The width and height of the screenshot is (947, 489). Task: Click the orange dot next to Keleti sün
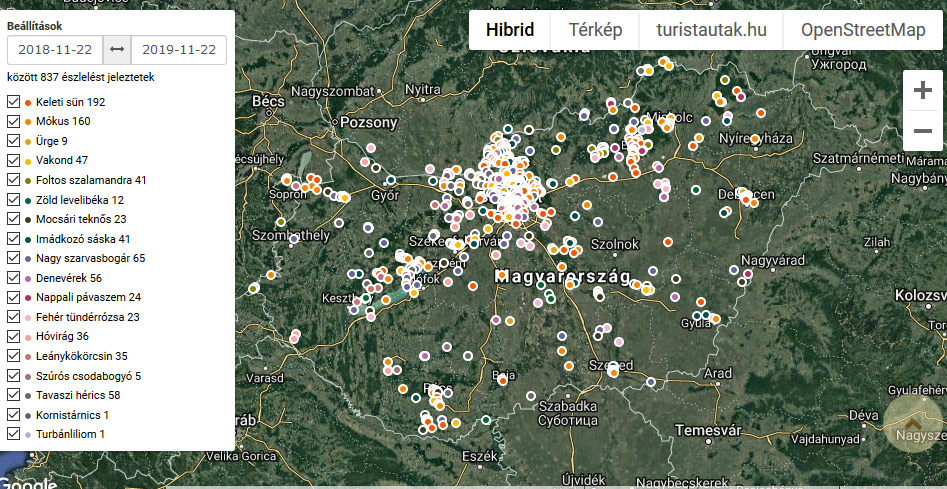coord(28,102)
